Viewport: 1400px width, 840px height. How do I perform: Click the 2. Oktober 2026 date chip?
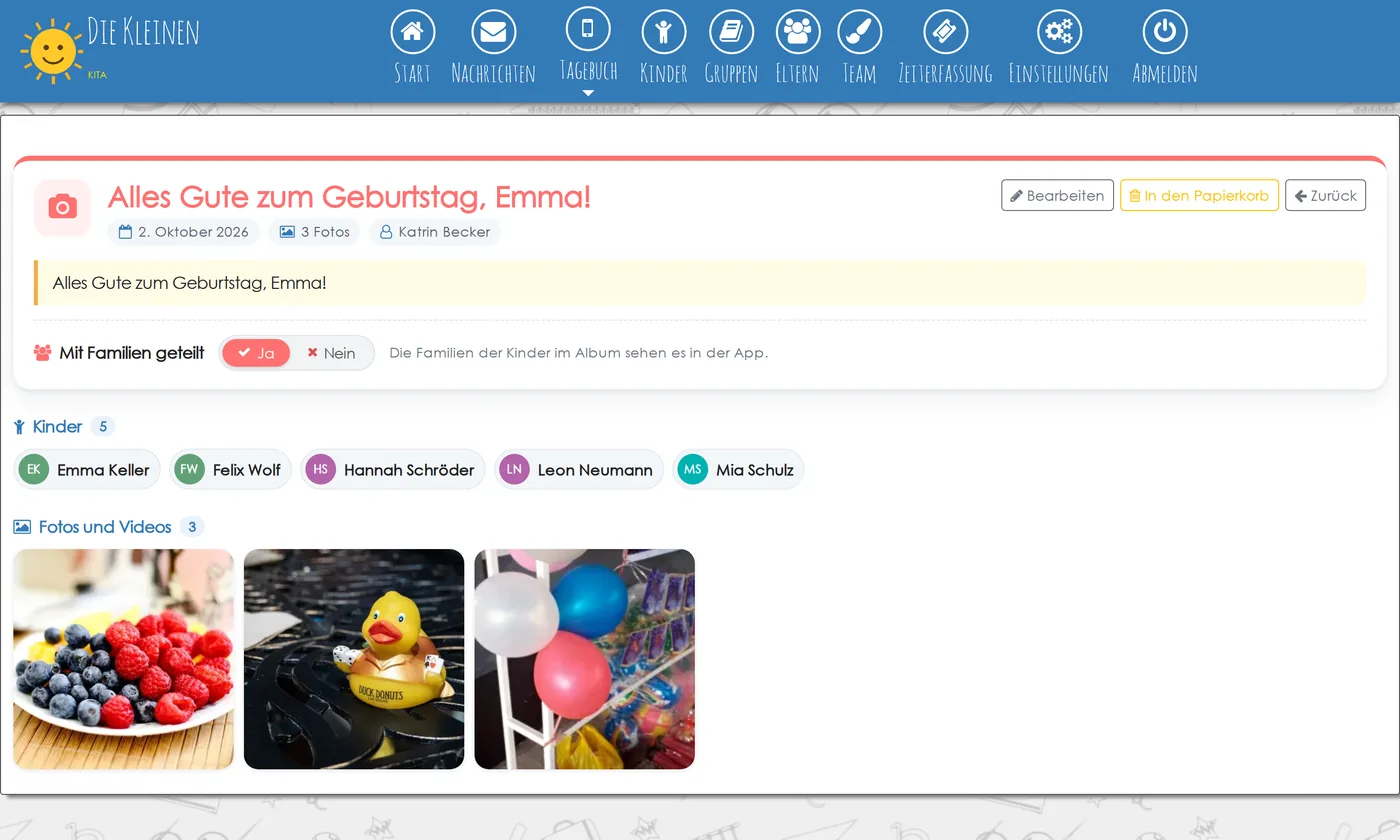point(184,232)
